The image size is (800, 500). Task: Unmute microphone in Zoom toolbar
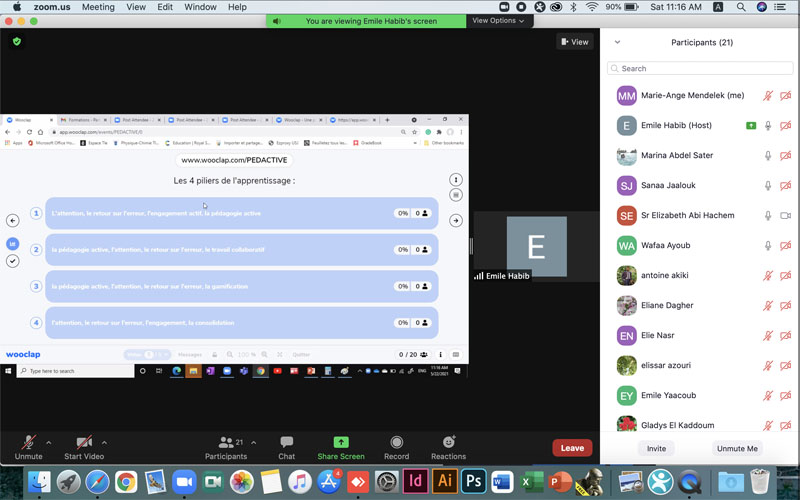29,447
